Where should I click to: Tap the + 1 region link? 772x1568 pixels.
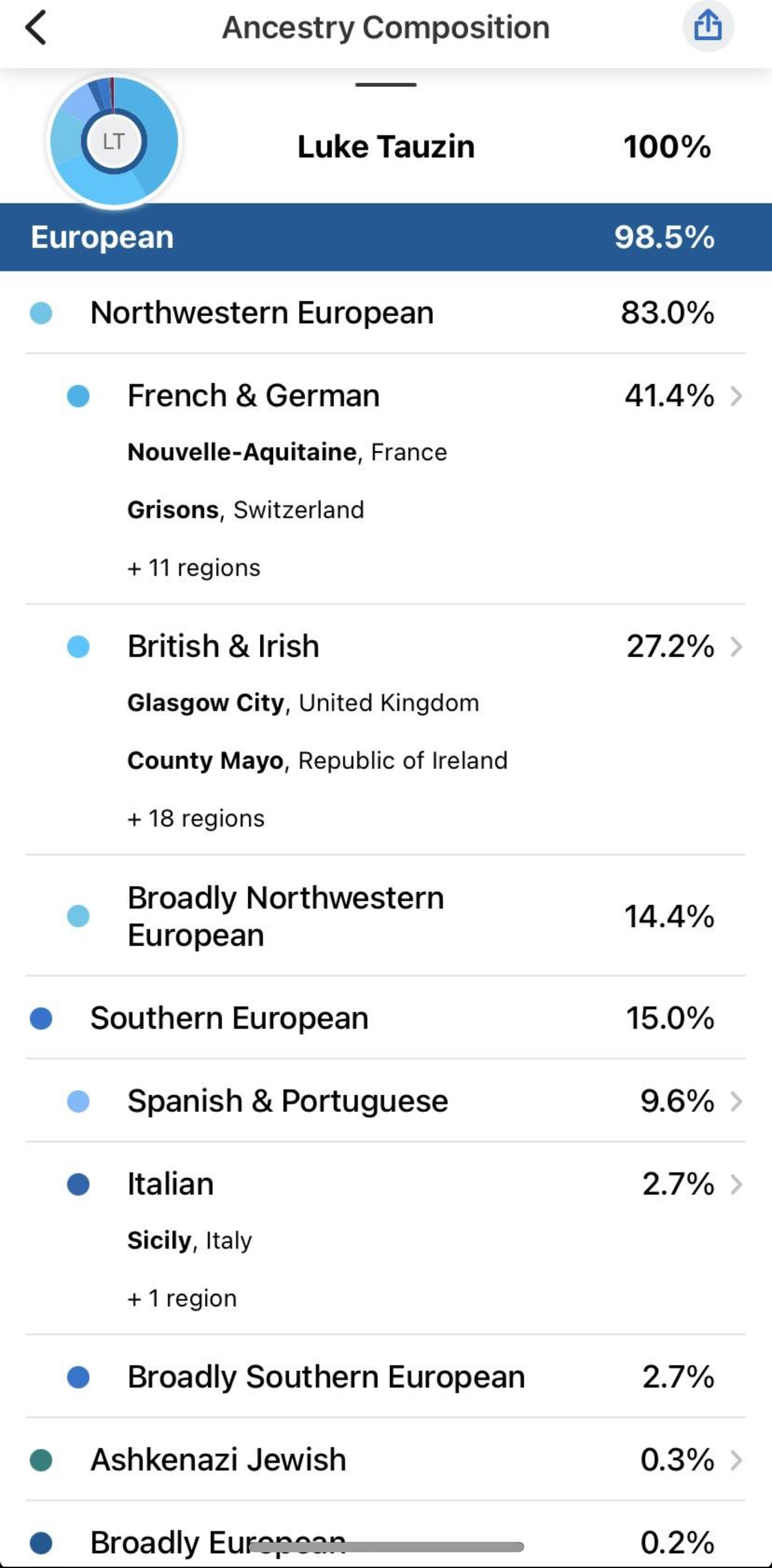pyautogui.click(x=182, y=1298)
